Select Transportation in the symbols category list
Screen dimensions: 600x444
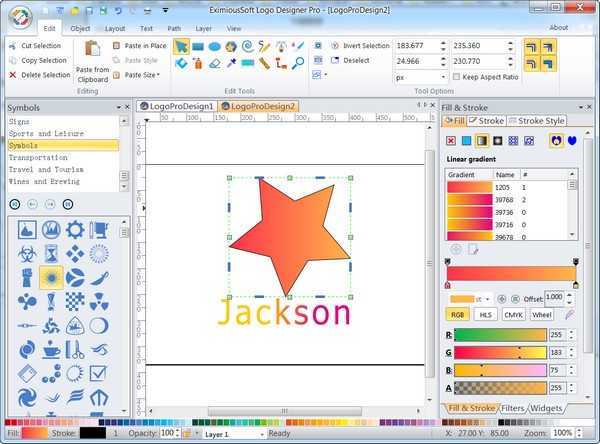pos(64,158)
